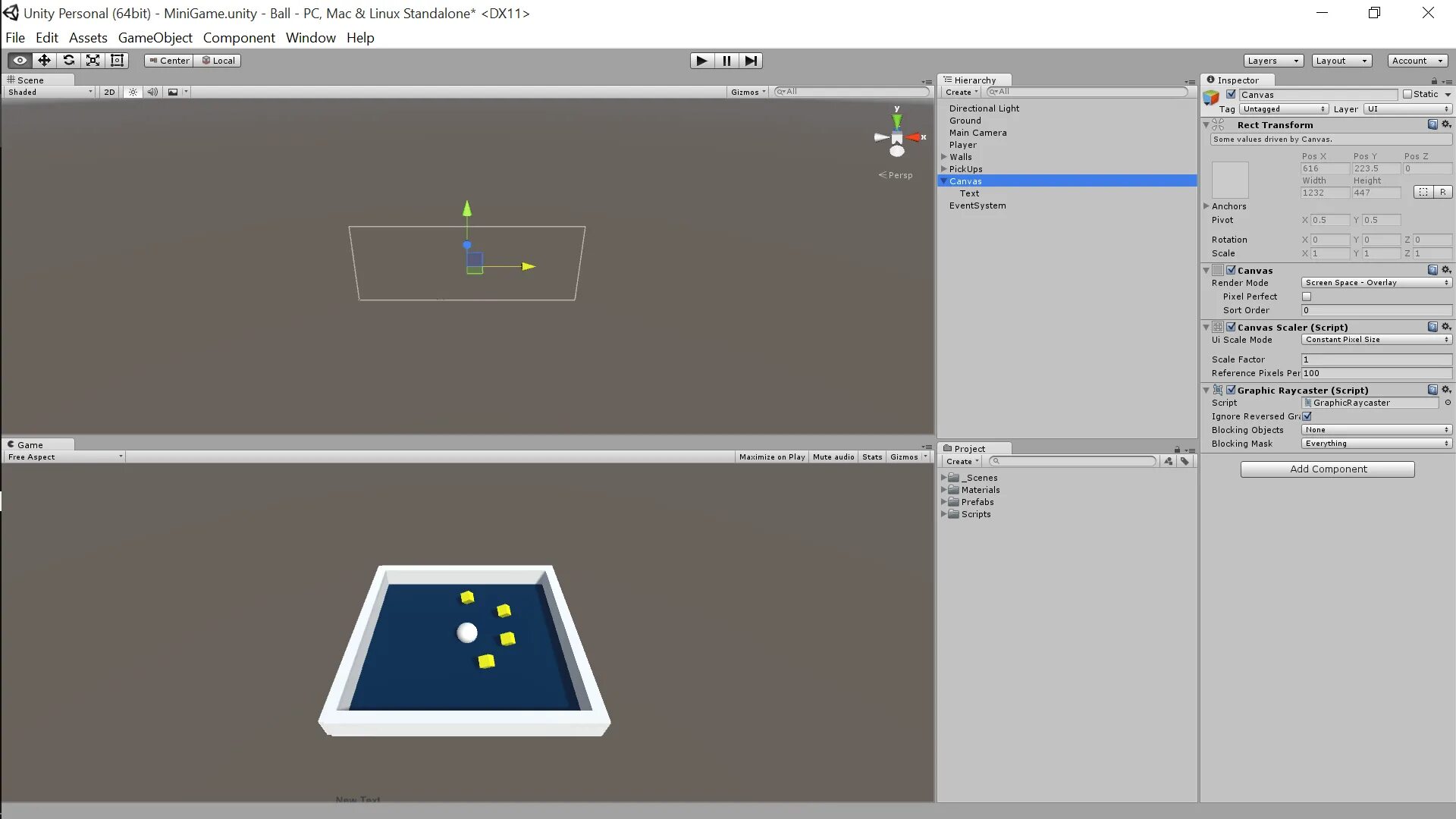Click Maximize on Play button
The image size is (1456, 819).
tap(771, 457)
